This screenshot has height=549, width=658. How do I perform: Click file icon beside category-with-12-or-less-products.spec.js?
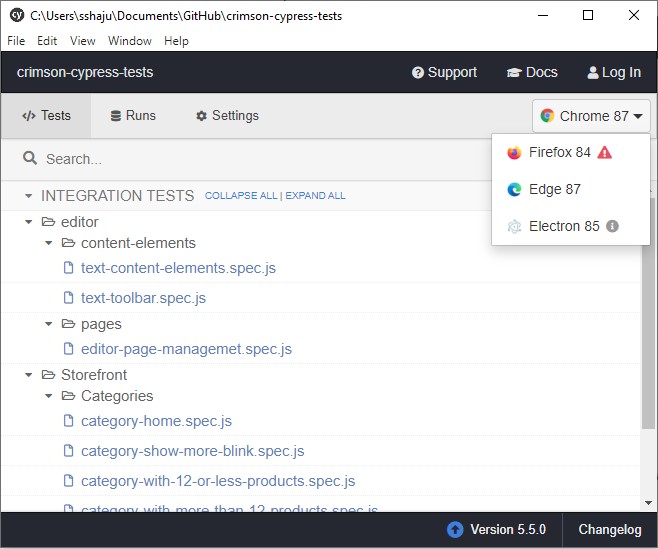click(x=68, y=481)
